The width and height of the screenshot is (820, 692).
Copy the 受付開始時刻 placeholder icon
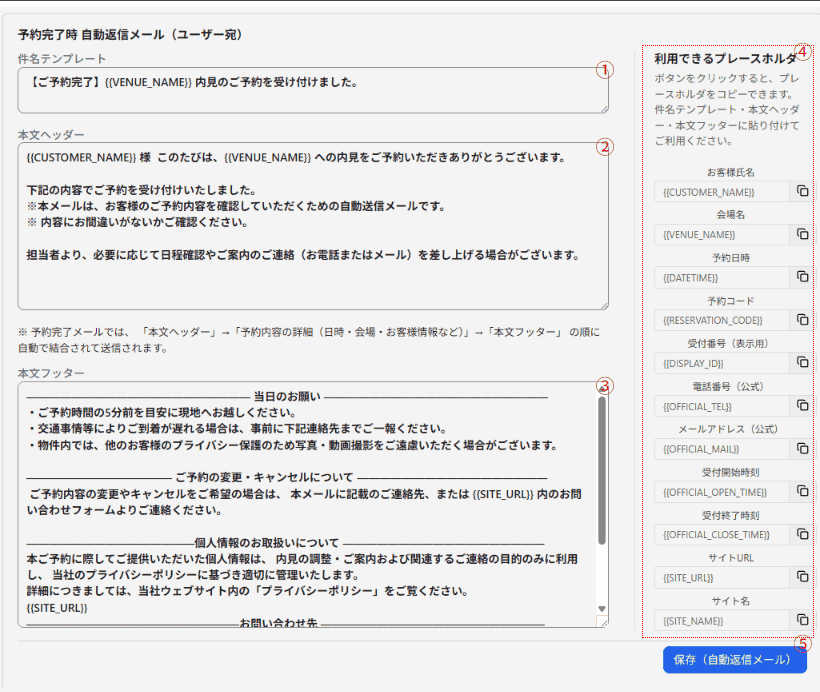[x=803, y=492]
